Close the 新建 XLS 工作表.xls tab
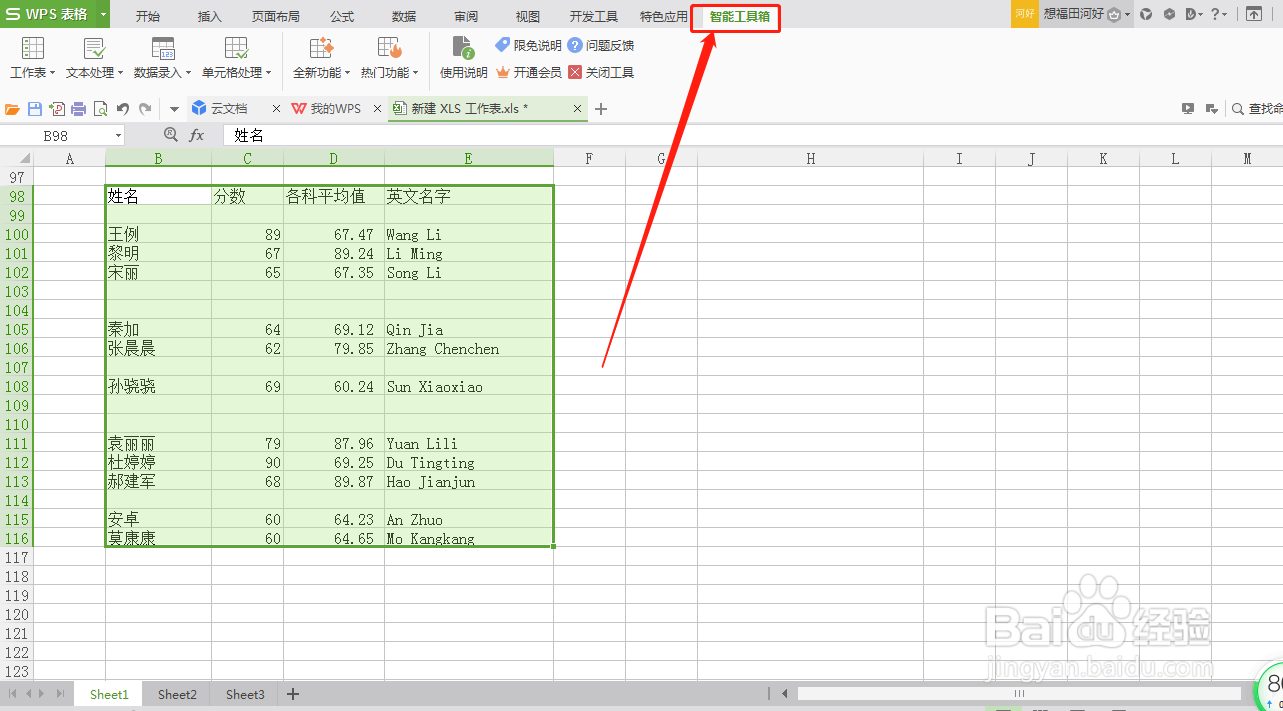The image size is (1283, 711). 578,109
